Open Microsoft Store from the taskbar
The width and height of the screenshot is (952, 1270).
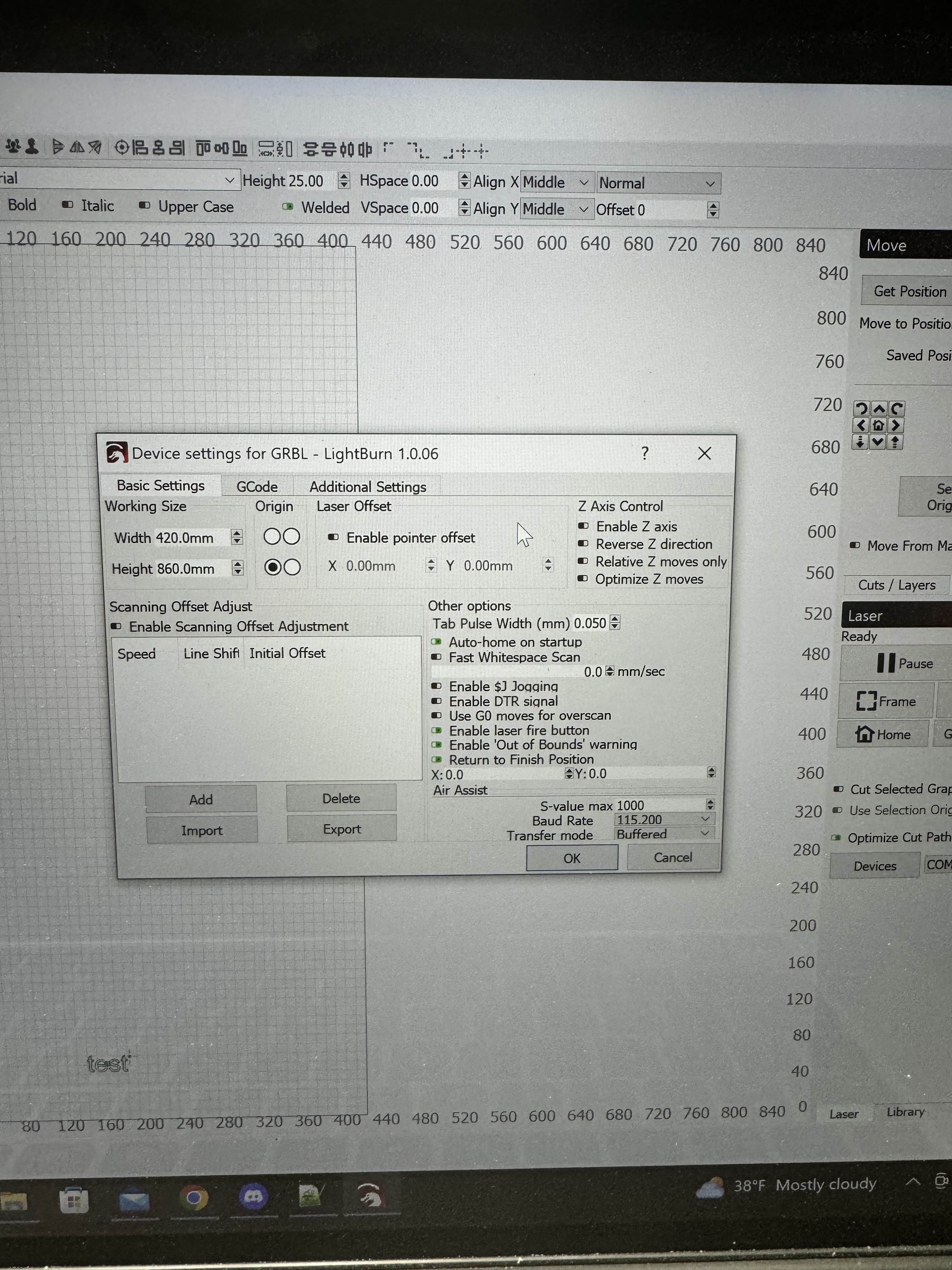[74, 1200]
